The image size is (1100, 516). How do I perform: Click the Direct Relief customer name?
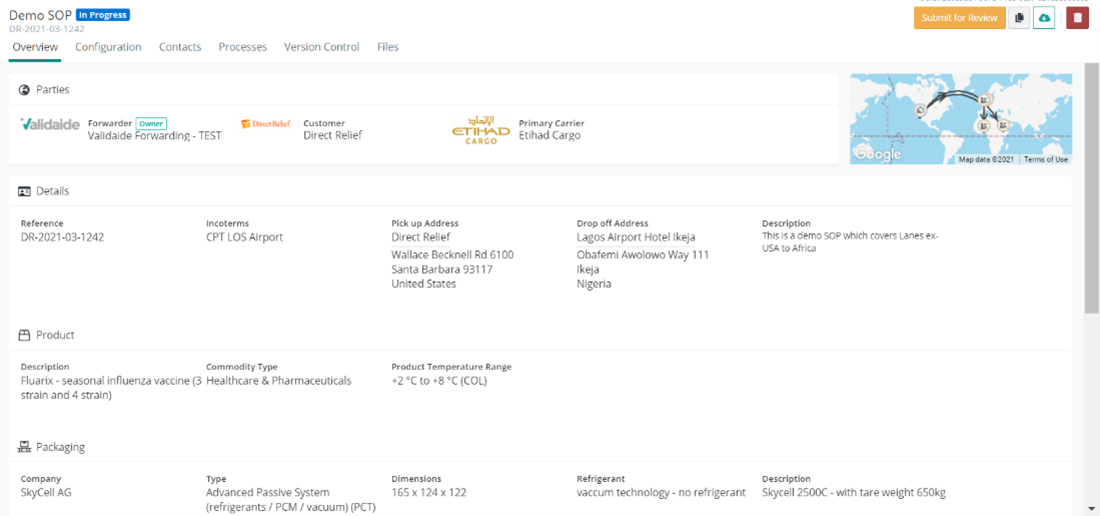[x=333, y=135]
